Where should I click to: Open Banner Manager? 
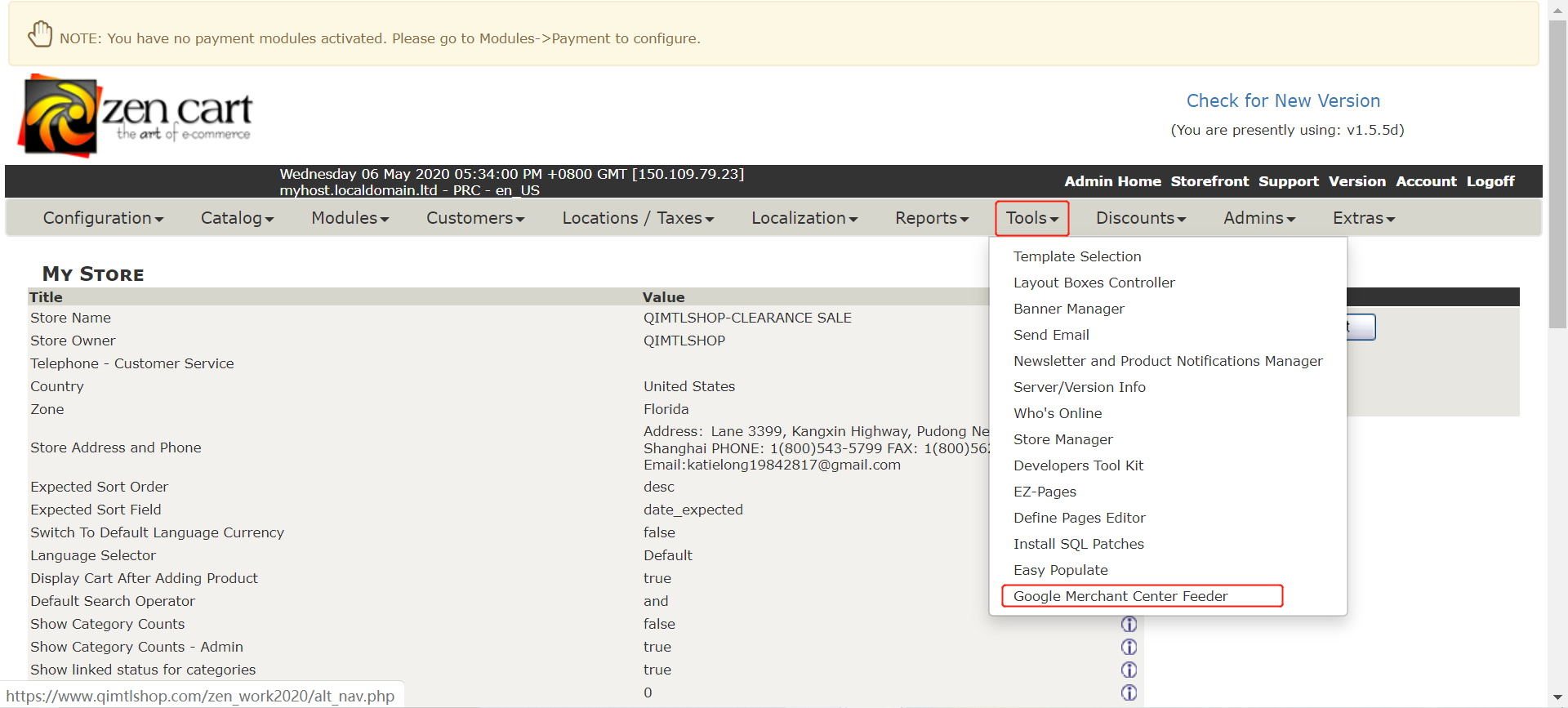click(1069, 309)
